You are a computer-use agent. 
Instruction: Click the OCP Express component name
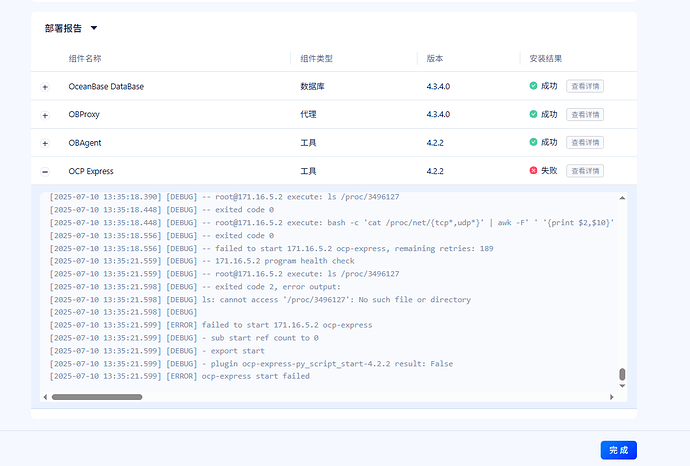click(x=91, y=171)
